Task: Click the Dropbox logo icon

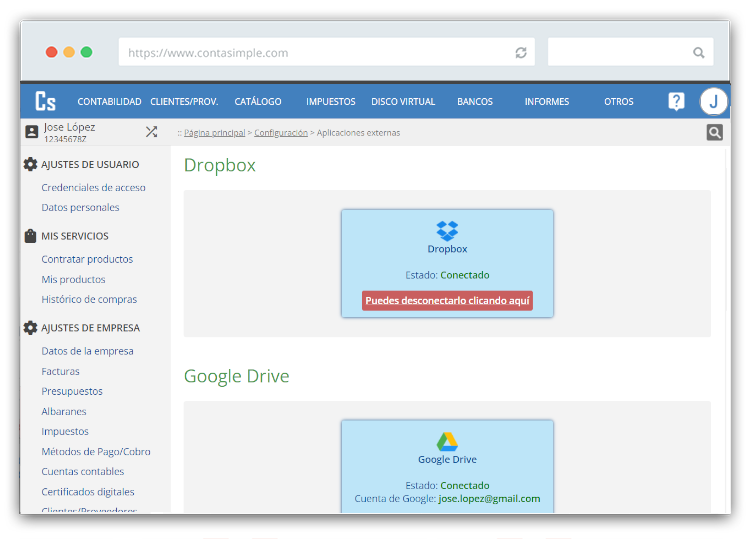Action: 447,230
